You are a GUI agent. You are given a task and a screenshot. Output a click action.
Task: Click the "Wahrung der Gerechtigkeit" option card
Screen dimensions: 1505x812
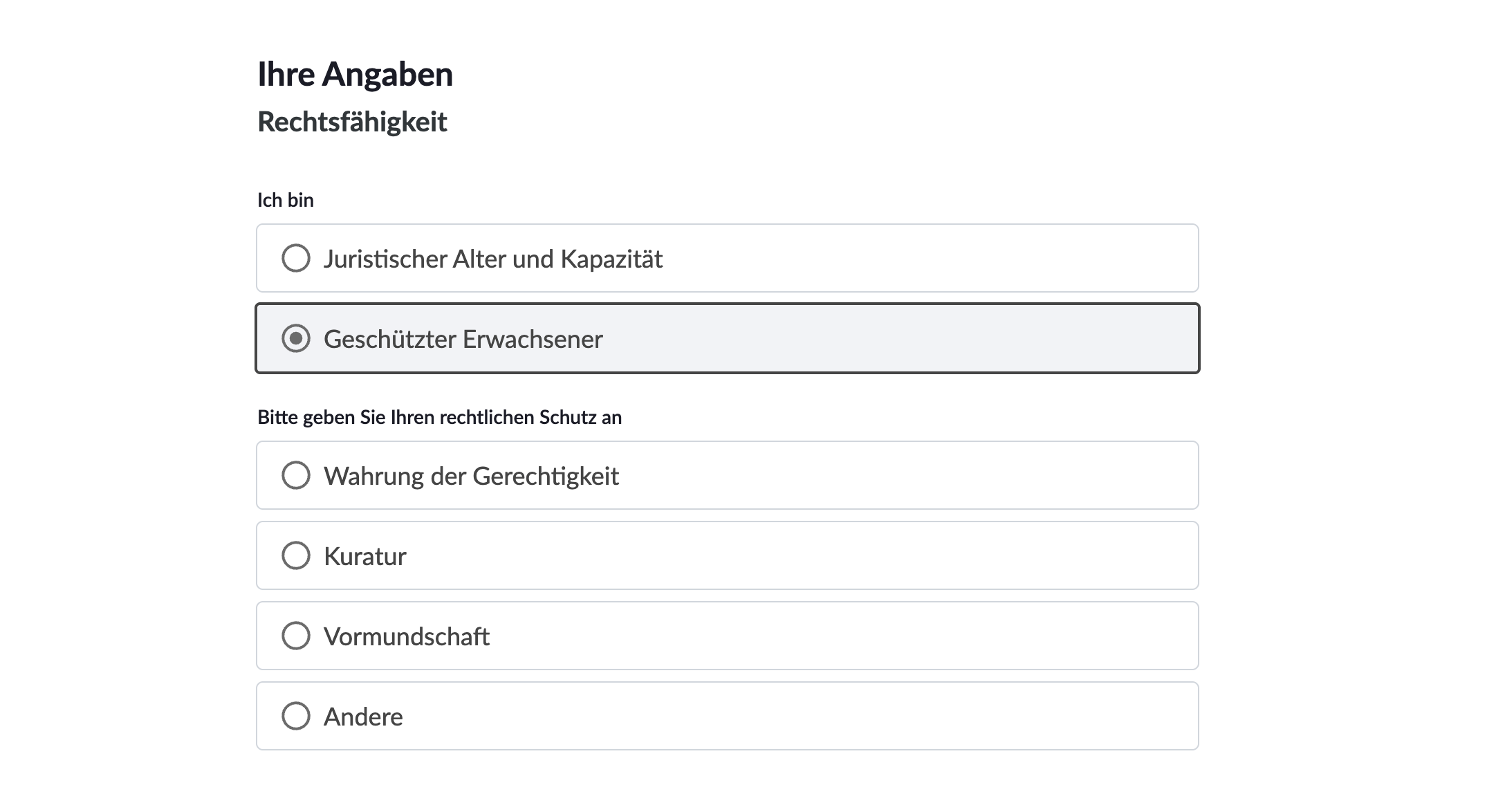[726, 475]
